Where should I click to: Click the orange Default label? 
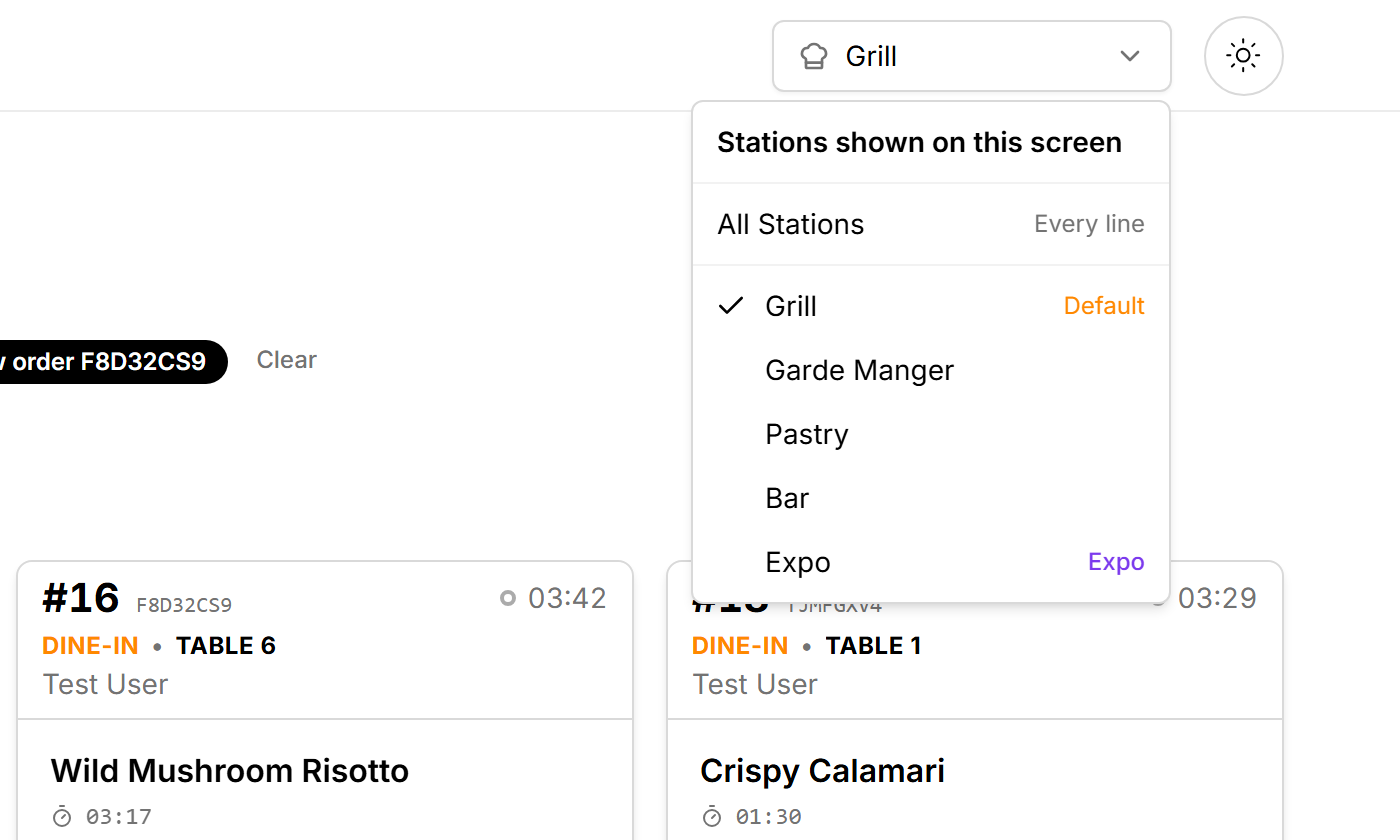(1104, 306)
